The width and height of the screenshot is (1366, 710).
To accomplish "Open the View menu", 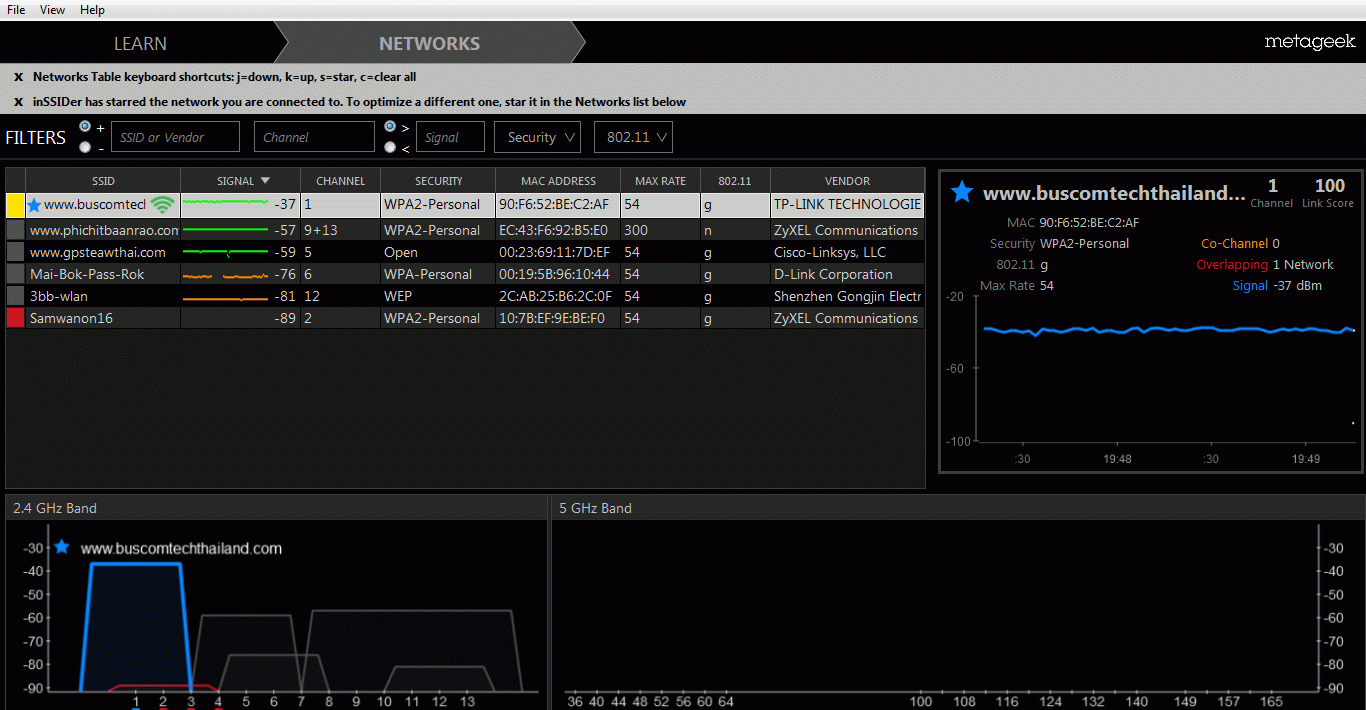I will 53,10.
